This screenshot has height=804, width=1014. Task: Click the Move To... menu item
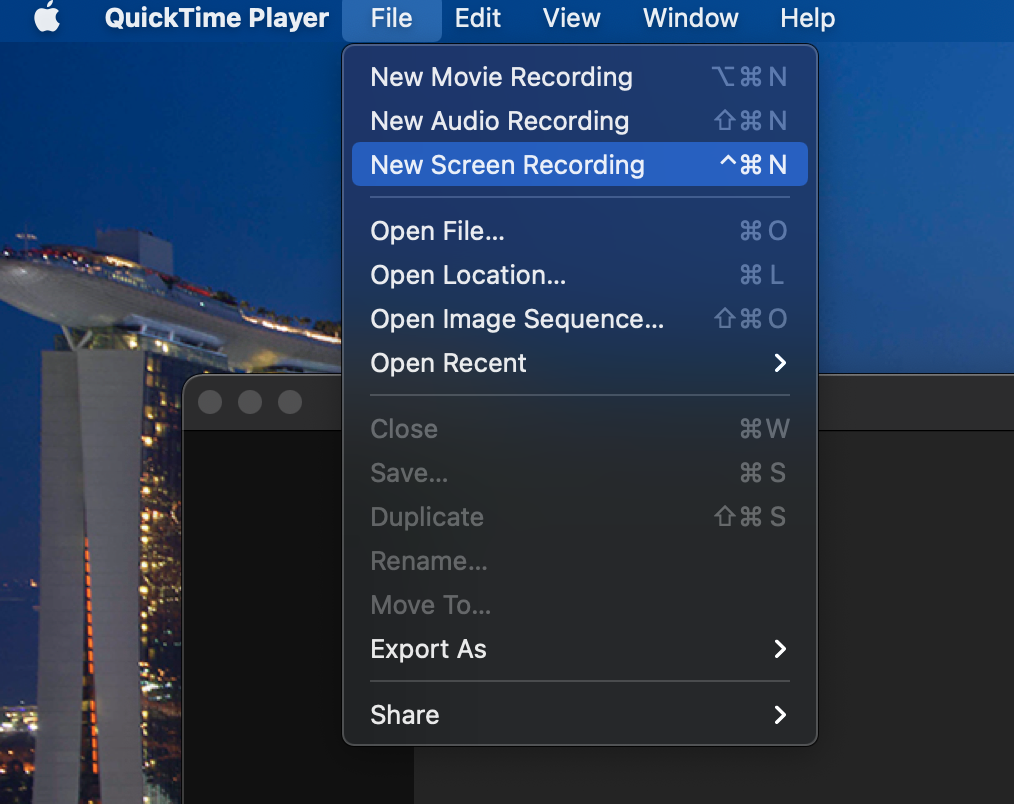(x=579, y=605)
